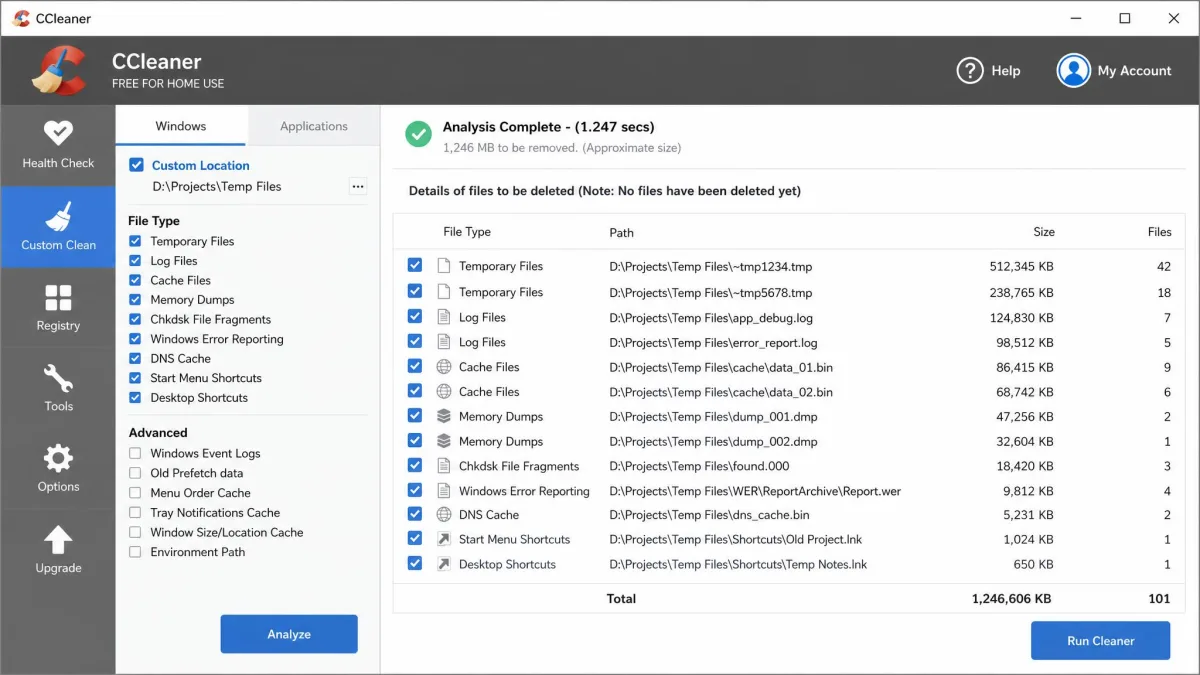Click the Window Size/Location Cache label
This screenshot has height=675, width=1200.
pos(227,533)
